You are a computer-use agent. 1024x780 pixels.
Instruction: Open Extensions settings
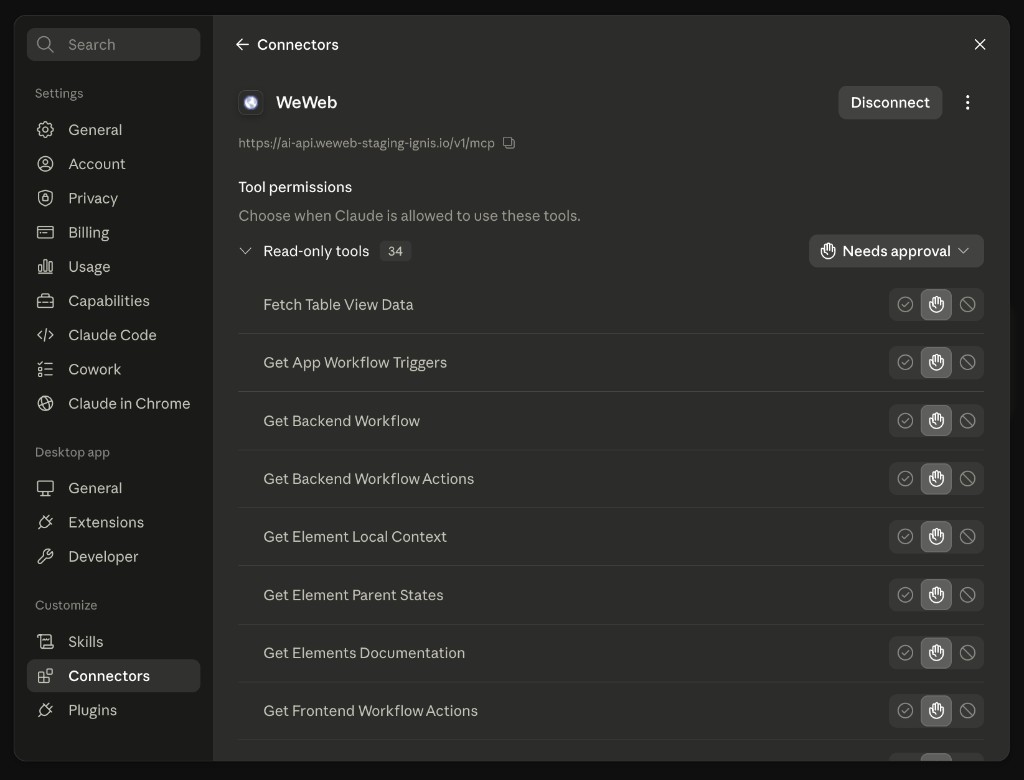pyautogui.click(x=113, y=523)
